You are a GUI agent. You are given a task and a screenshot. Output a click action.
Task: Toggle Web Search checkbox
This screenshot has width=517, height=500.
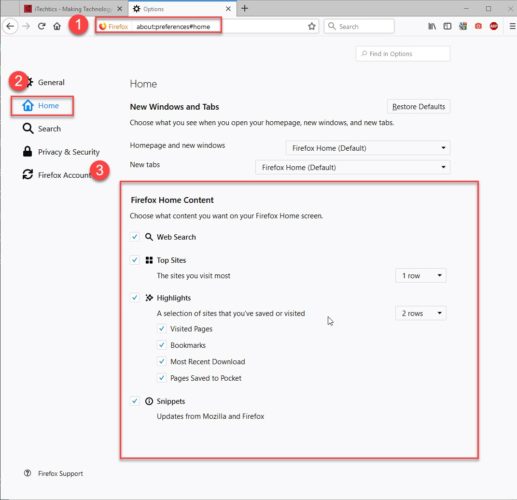point(135,237)
